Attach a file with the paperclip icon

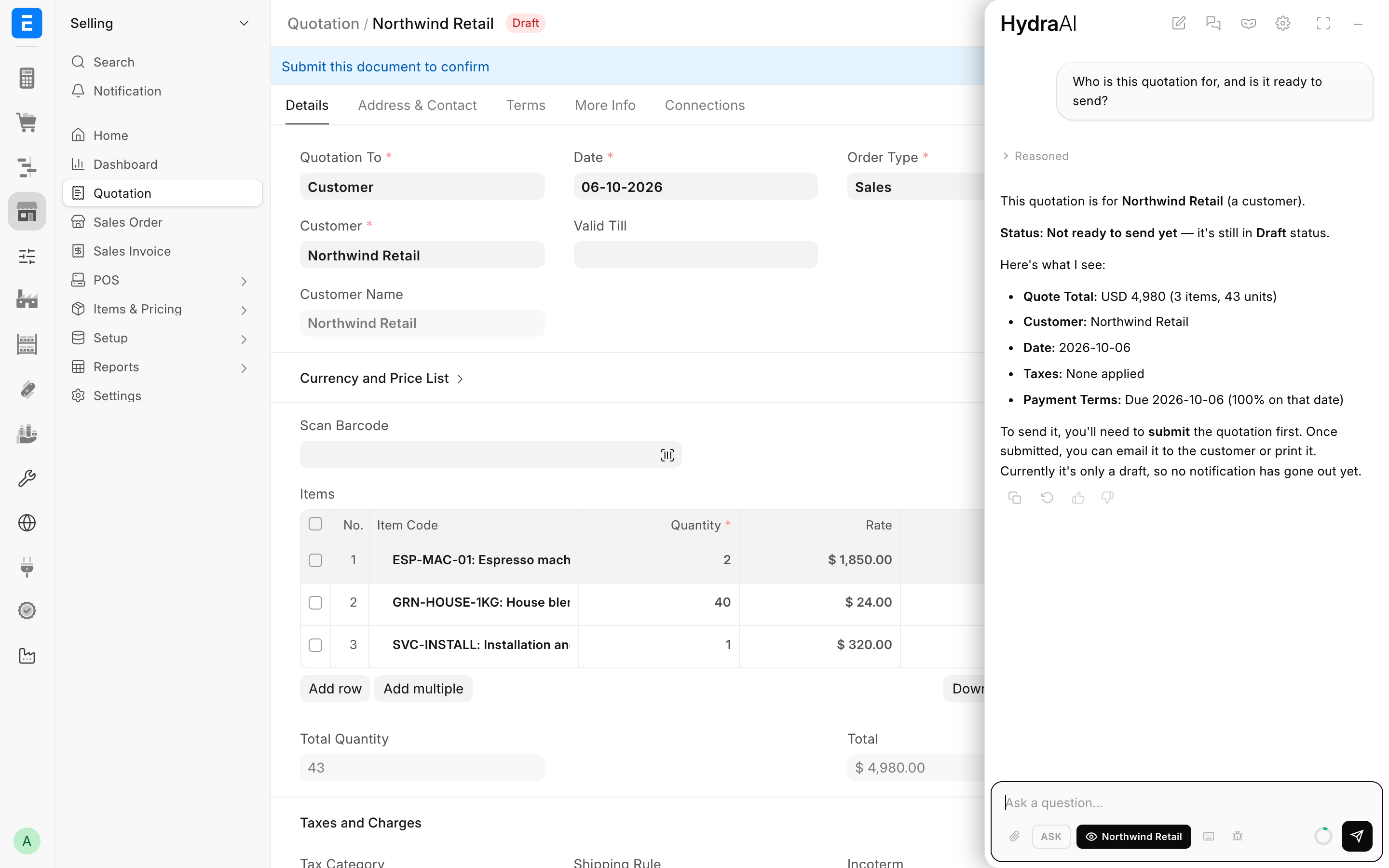[x=1015, y=837]
